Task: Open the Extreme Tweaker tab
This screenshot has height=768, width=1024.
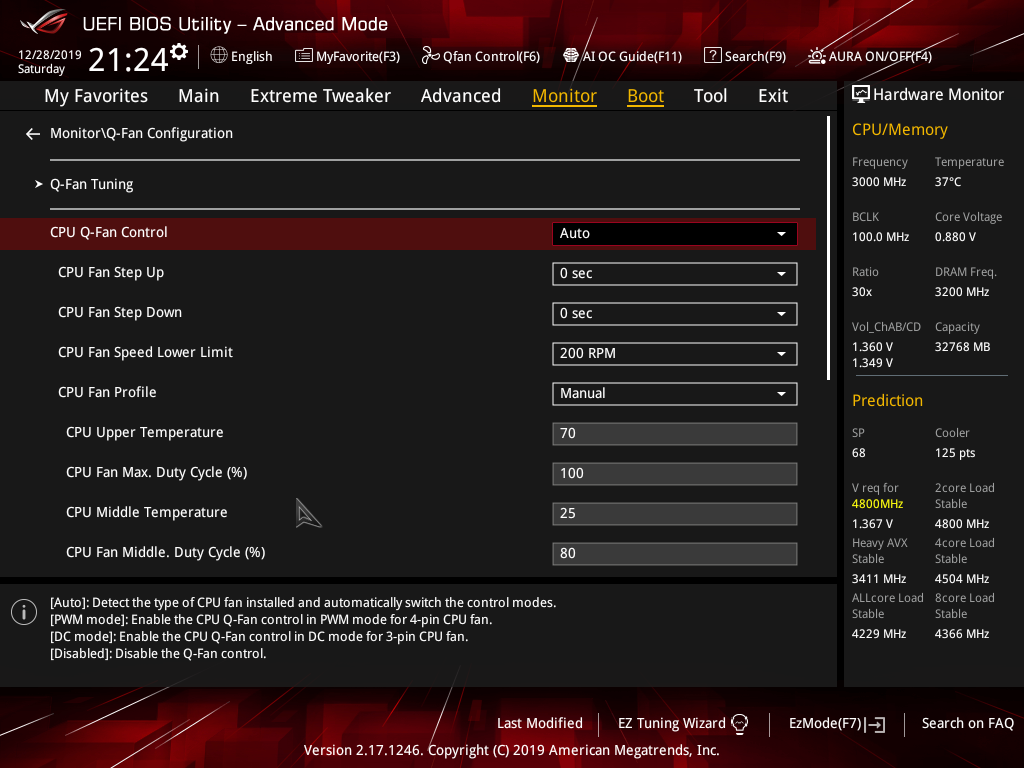Action: click(320, 96)
